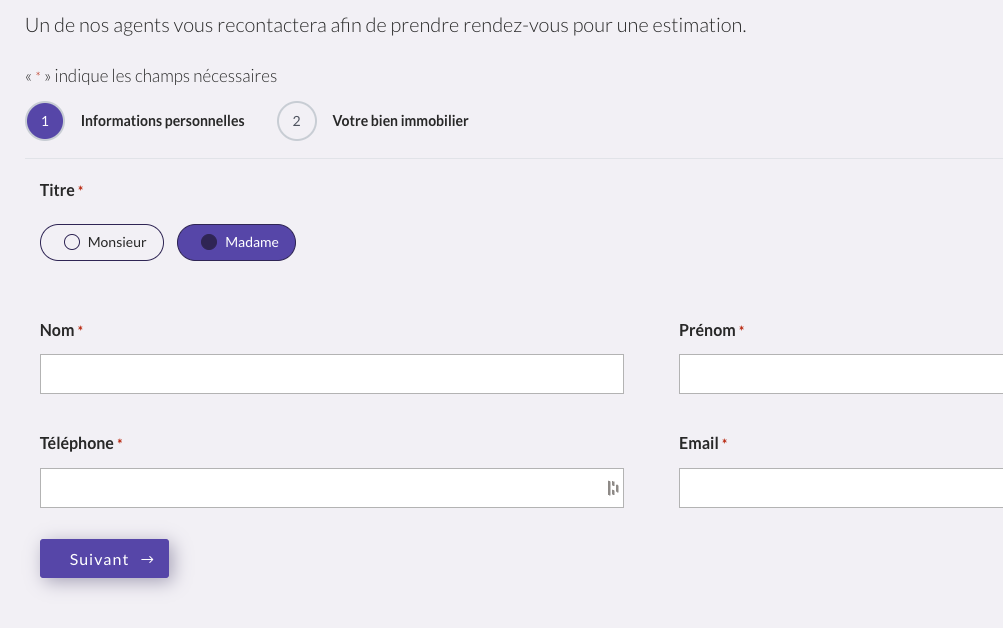Go to Votre bien immobilier step
Screen dimensions: 1003x628
coord(400,121)
